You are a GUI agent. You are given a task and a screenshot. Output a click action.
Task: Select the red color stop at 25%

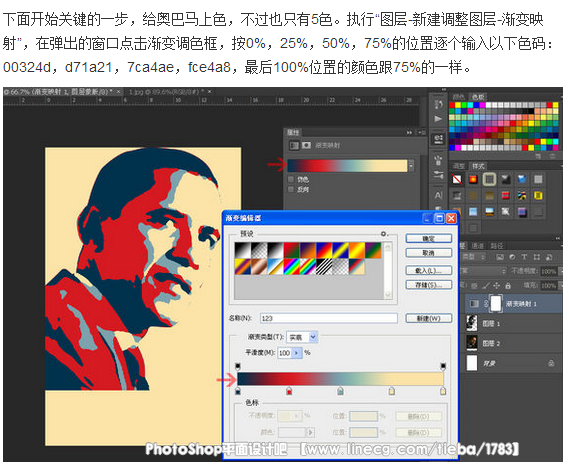(x=289, y=391)
